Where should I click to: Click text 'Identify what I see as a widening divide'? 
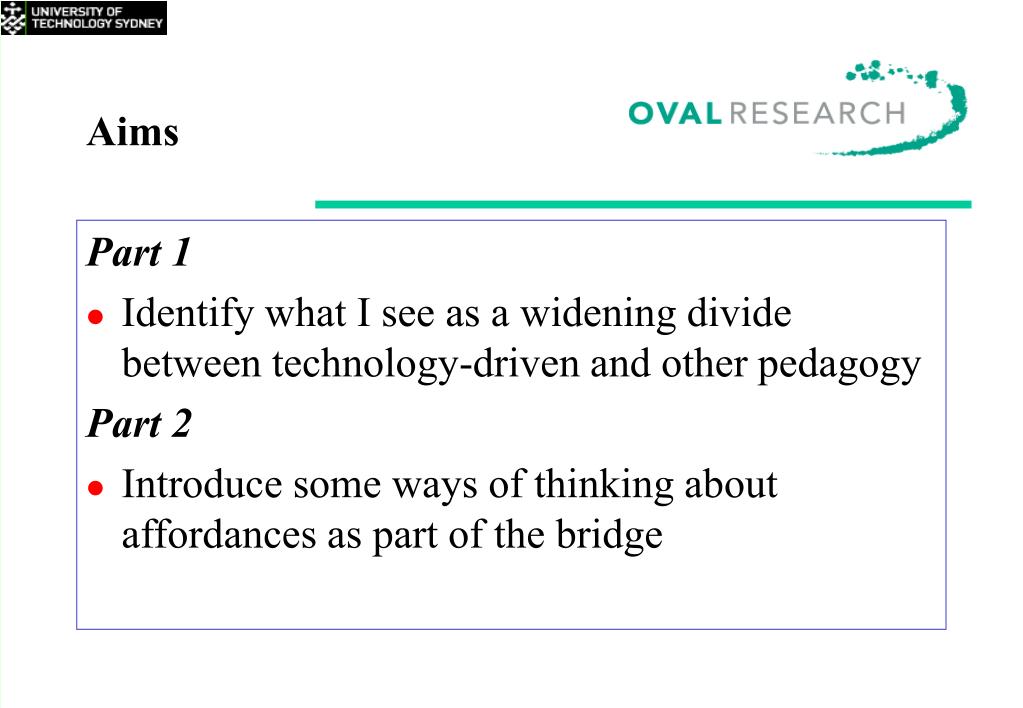click(x=457, y=313)
